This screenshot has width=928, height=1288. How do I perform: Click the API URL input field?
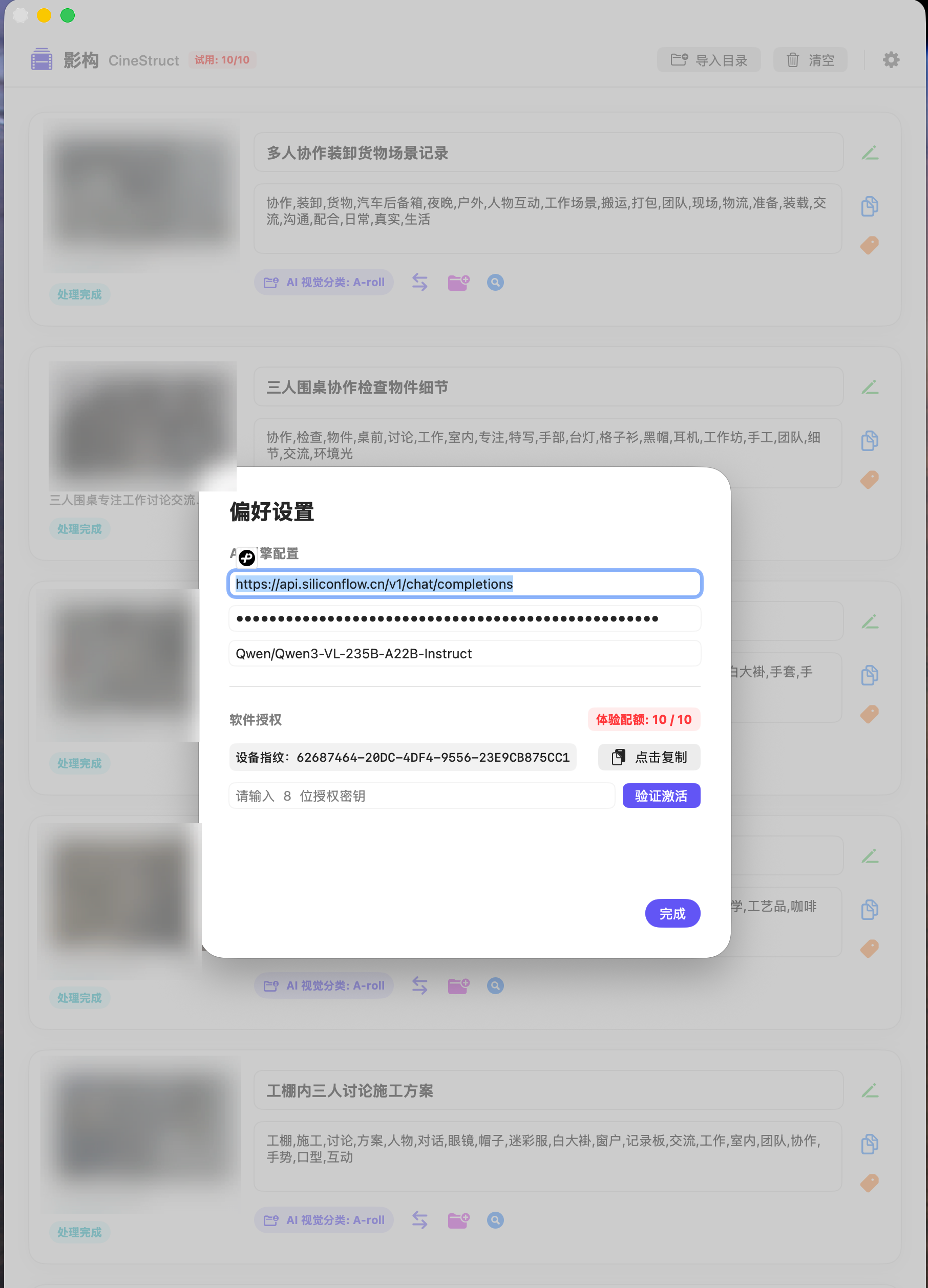coord(465,584)
